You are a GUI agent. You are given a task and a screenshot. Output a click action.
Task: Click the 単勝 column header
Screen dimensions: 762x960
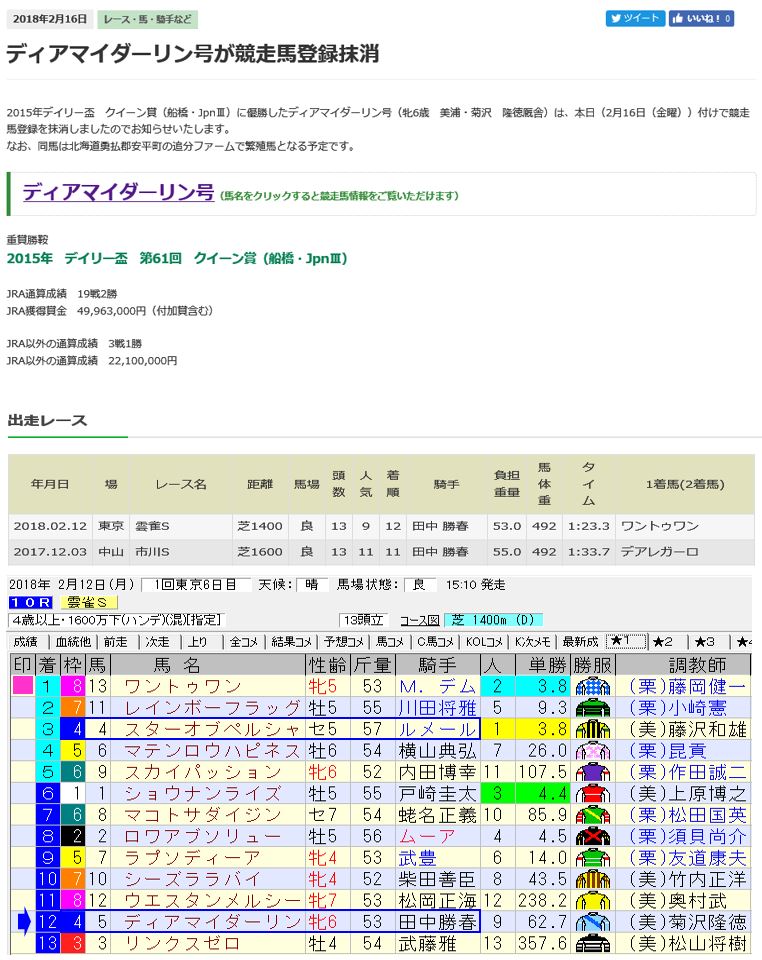(x=542, y=665)
